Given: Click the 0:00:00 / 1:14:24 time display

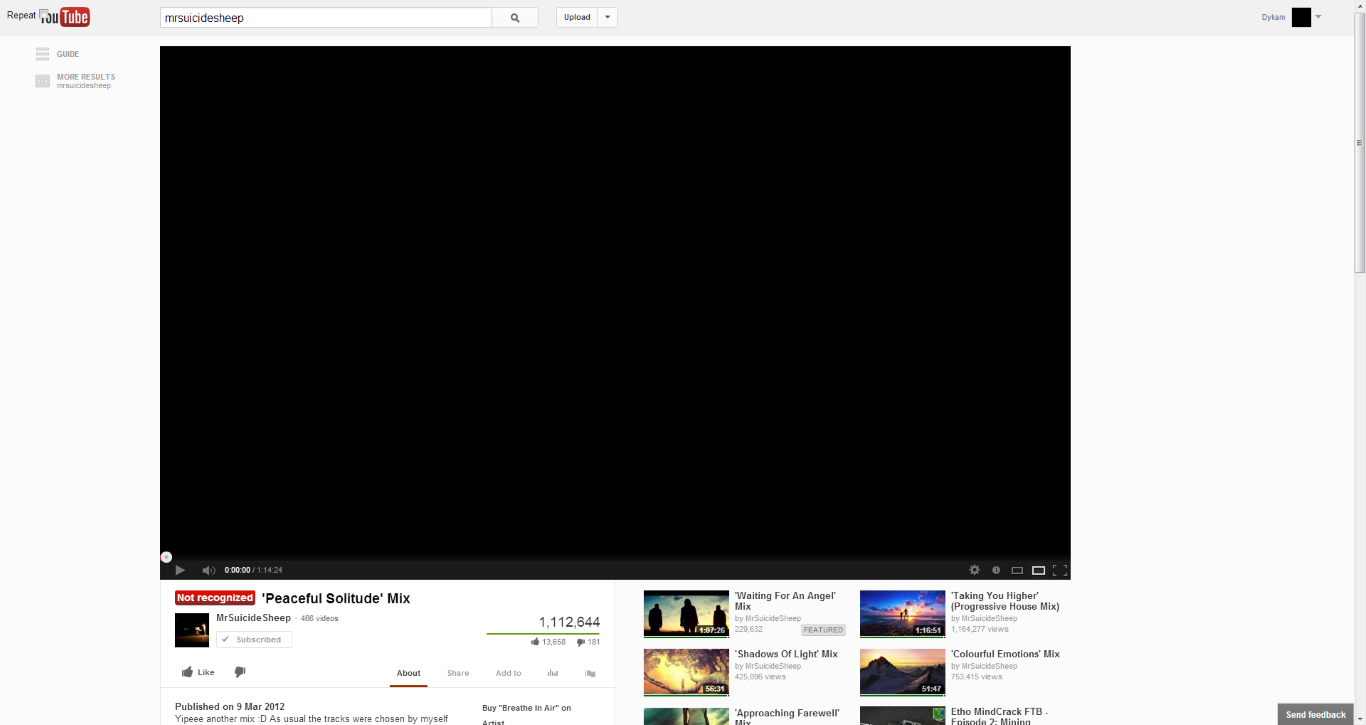Looking at the screenshot, I should [253, 570].
